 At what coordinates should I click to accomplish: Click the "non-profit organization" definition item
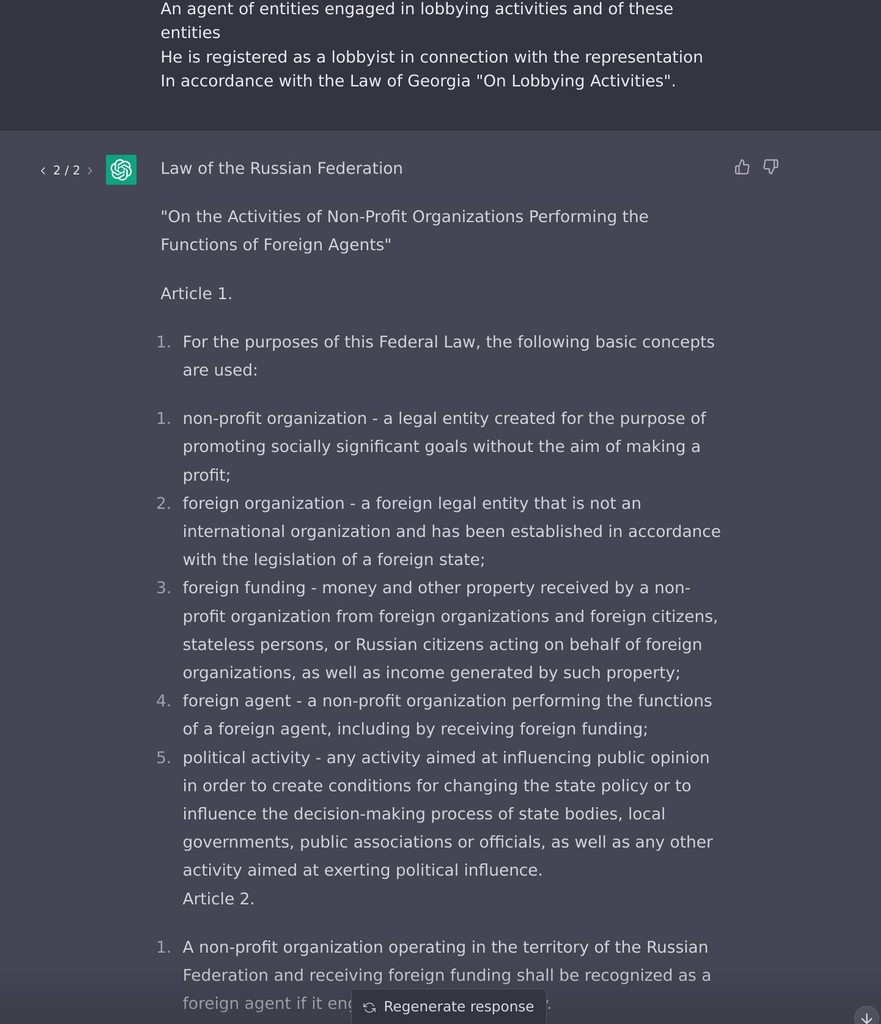pyautogui.click(x=441, y=446)
